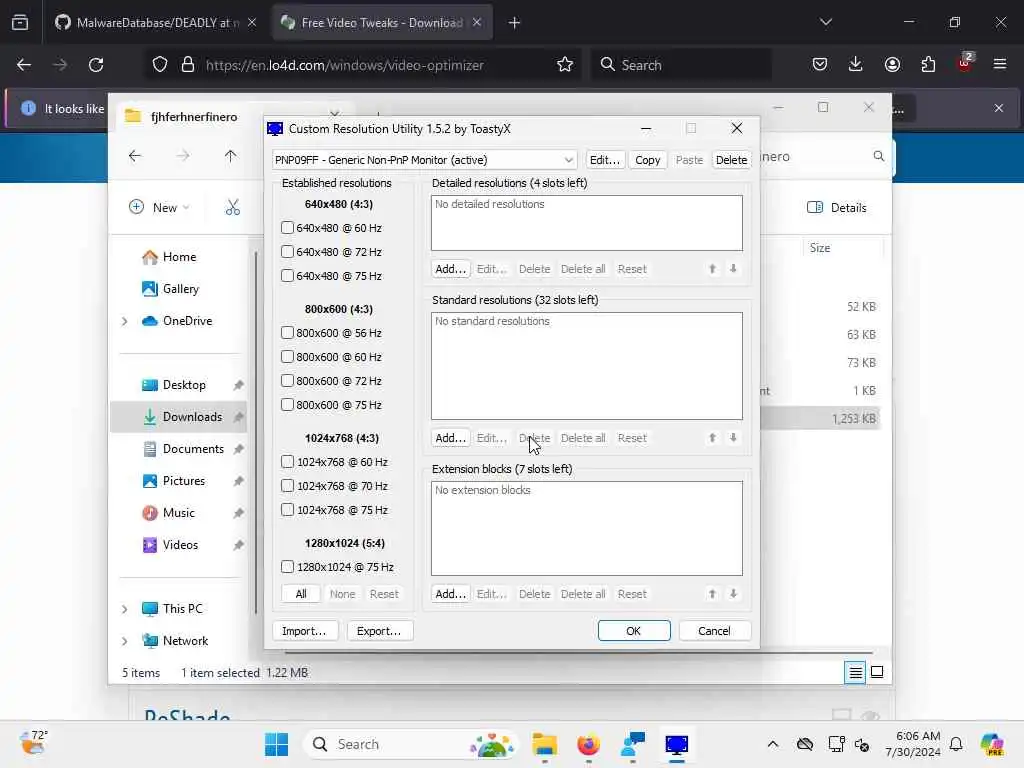The height and width of the screenshot is (768, 1024).
Task: Check 1280x1024 @ 75 Hz resolution
Action: (287, 567)
